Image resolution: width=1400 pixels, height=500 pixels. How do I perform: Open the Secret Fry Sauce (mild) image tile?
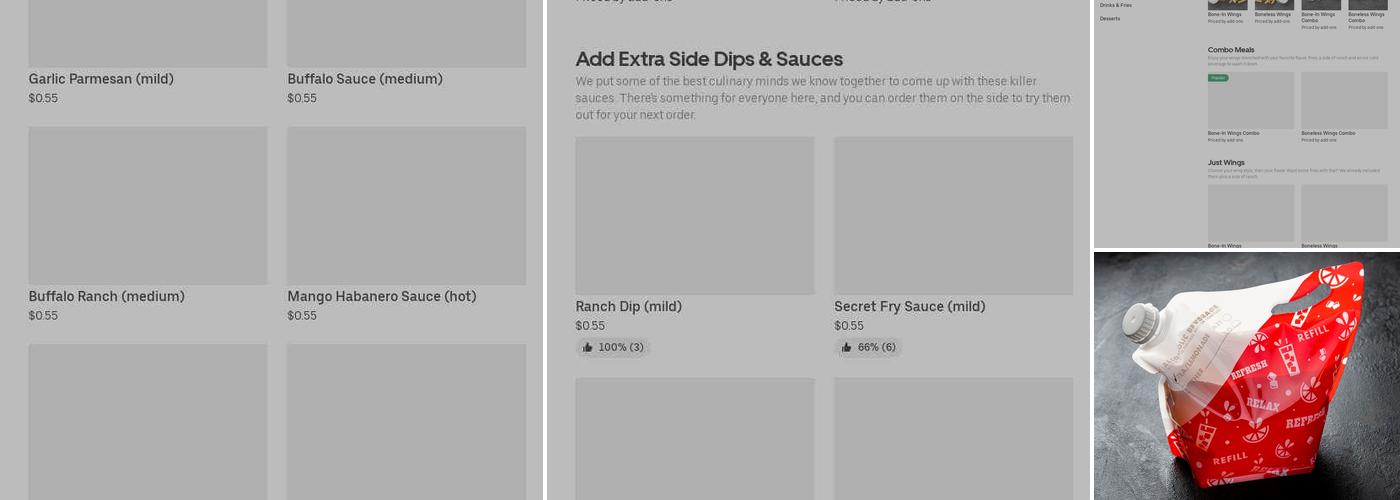coord(953,215)
